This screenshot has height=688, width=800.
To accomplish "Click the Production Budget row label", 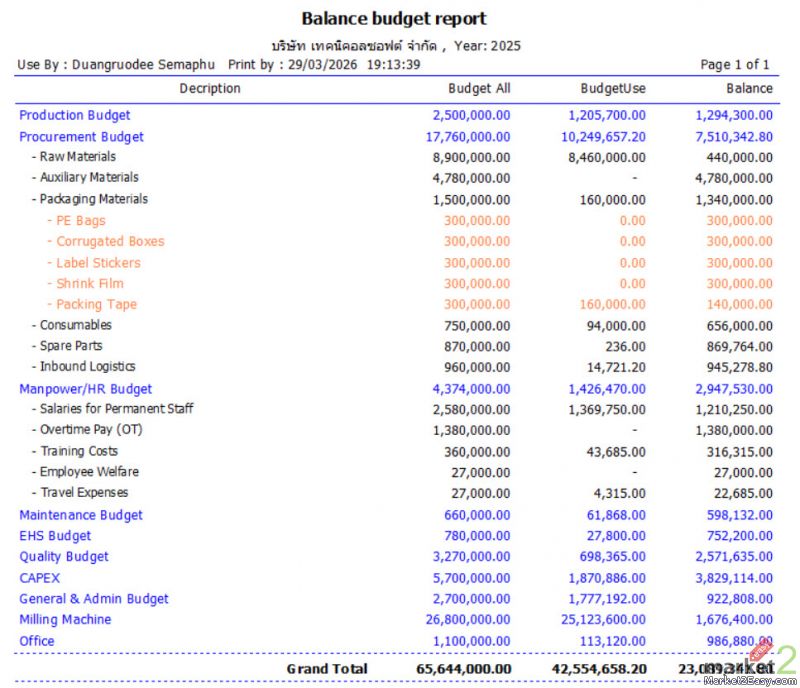I will [75, 115].
